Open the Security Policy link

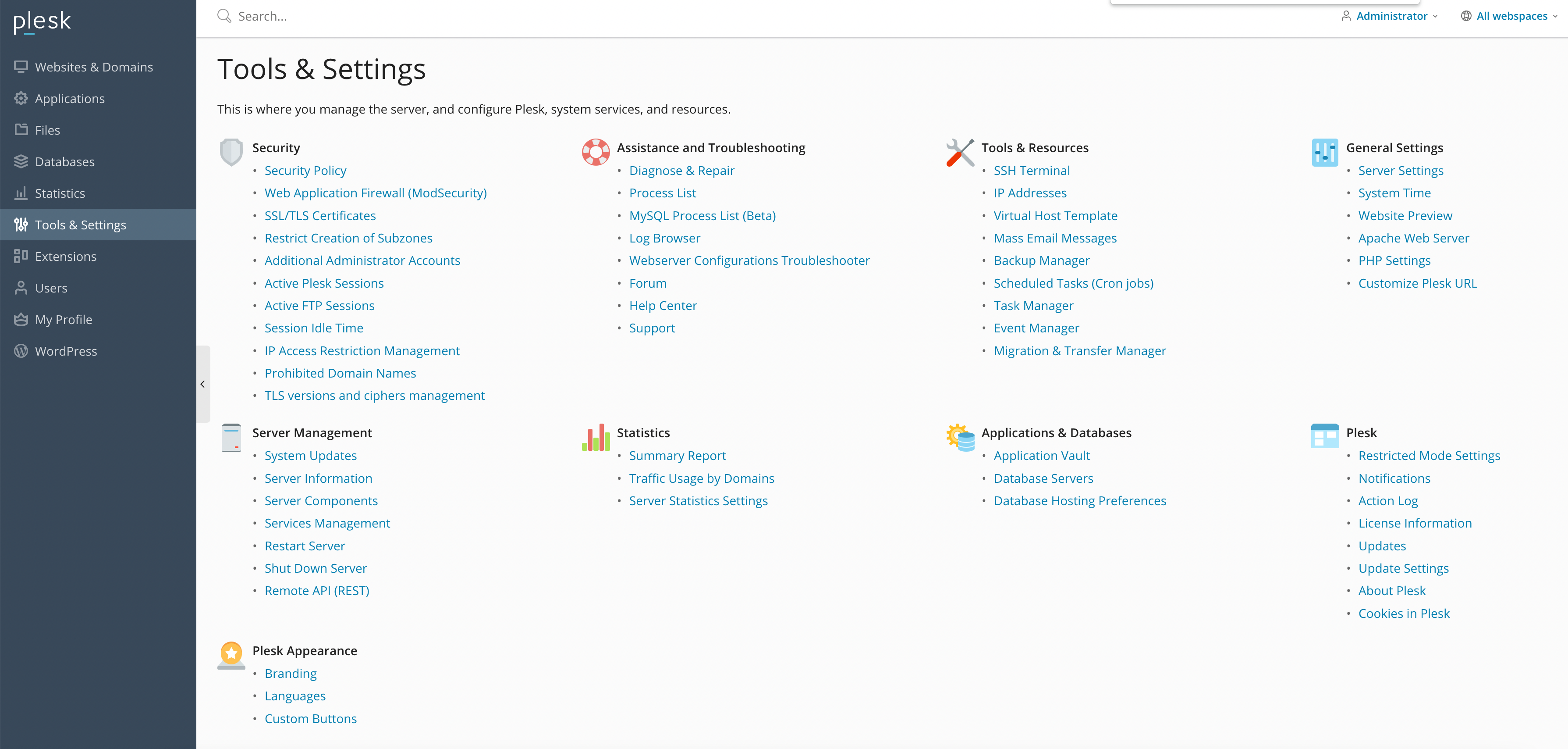click(x=305, y=171)
